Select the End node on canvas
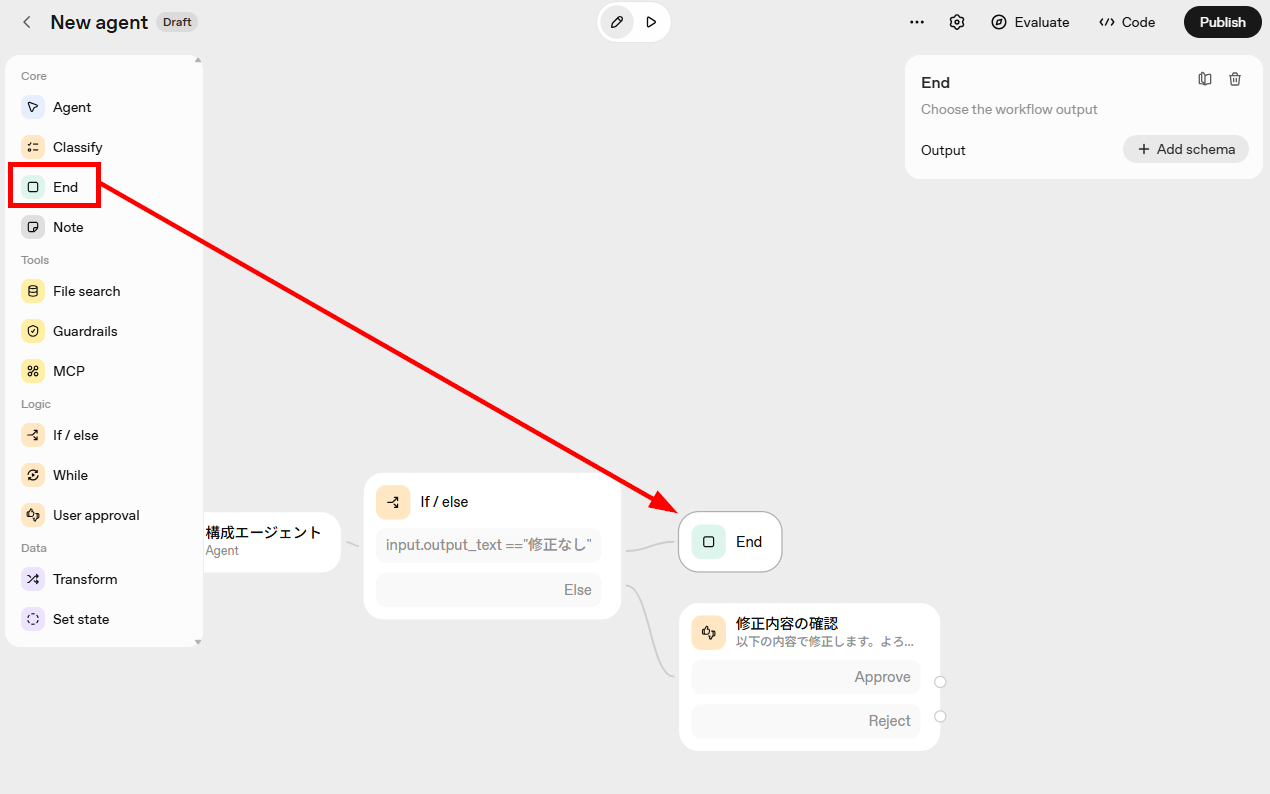1270x794 pixels. click(x=730, y=542)
